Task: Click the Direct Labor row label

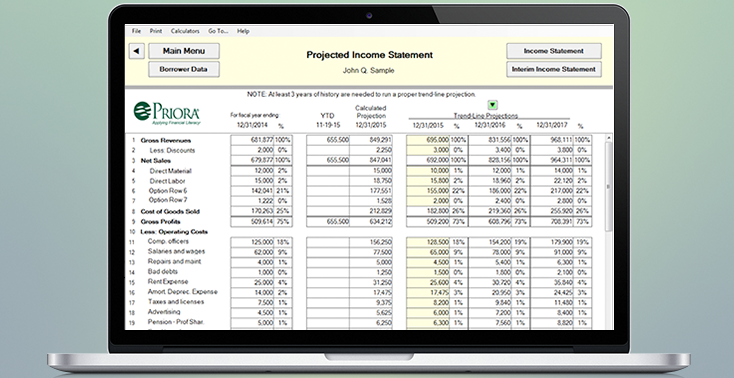Action: coord(168,181)
